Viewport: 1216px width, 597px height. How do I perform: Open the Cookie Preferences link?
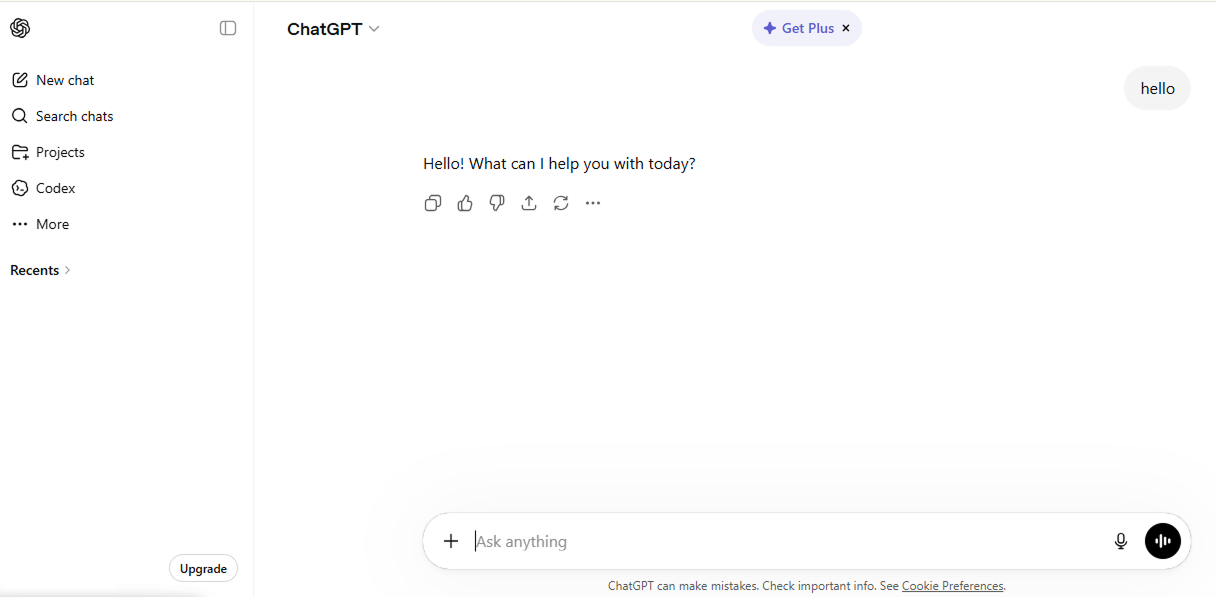[952, 586]
